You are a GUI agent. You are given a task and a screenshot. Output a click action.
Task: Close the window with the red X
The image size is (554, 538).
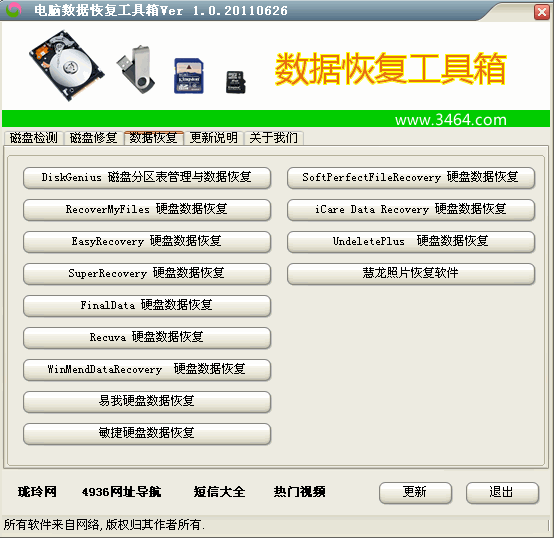[541, 12]
